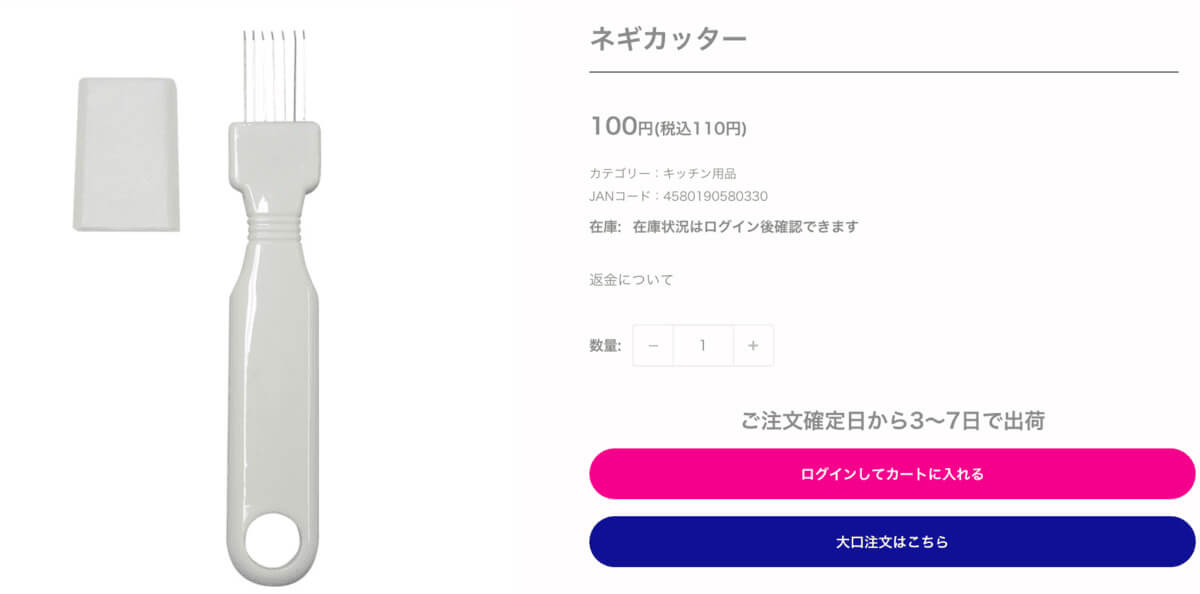Open the 返金について refund policy link

(x=633, y=280)
